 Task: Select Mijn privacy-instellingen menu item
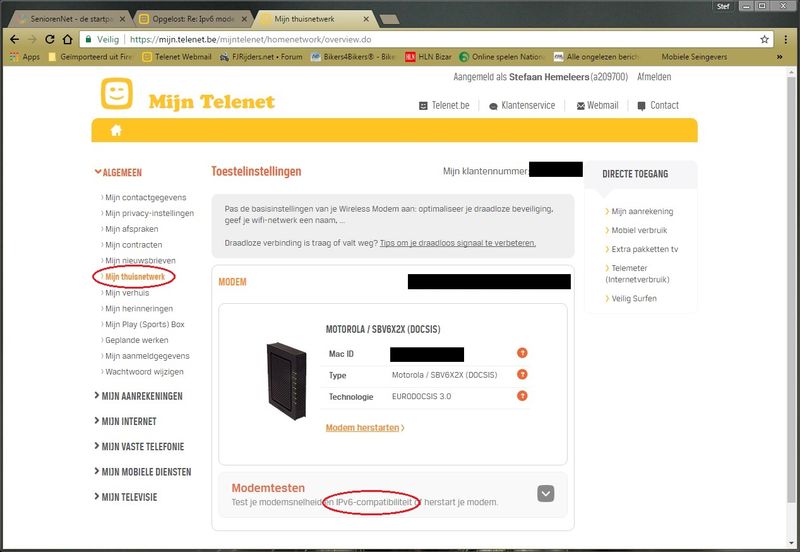pyautogui.click(x=147, y=213)
